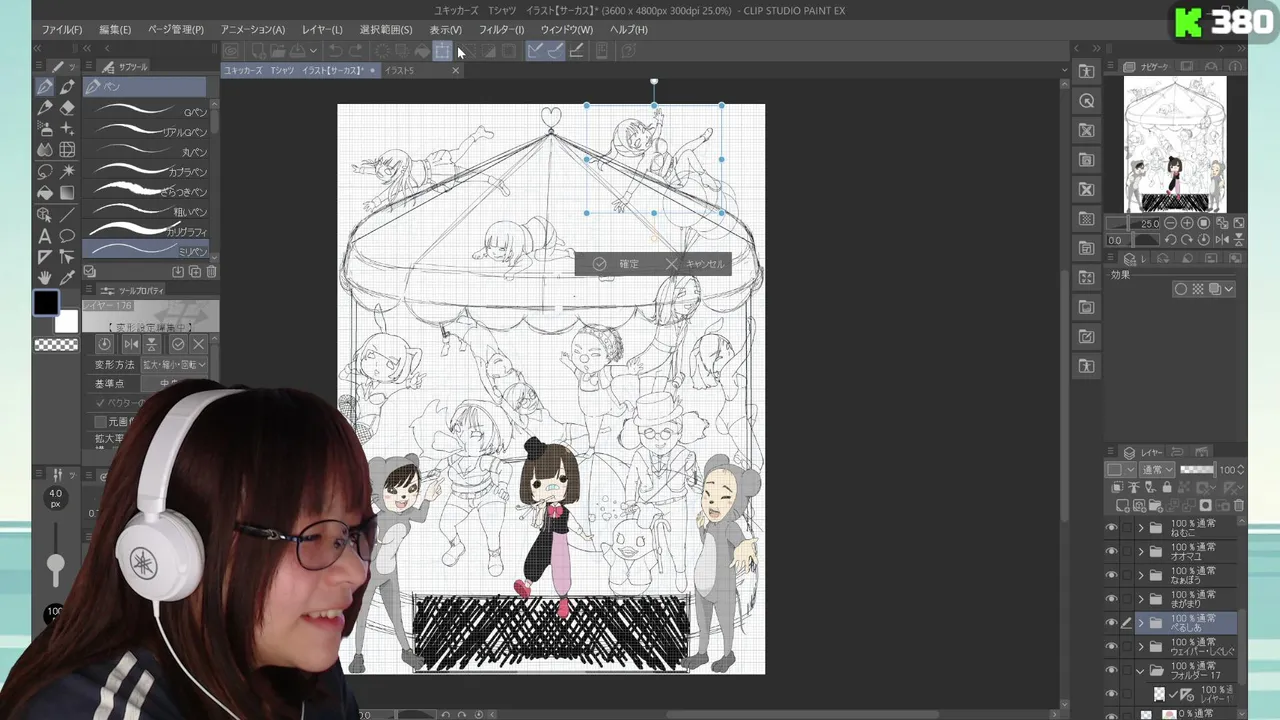The width and height of the screenshot is (1280, 720).
Task: Expand the まがまり layer folder
Action: (1141, 599)
